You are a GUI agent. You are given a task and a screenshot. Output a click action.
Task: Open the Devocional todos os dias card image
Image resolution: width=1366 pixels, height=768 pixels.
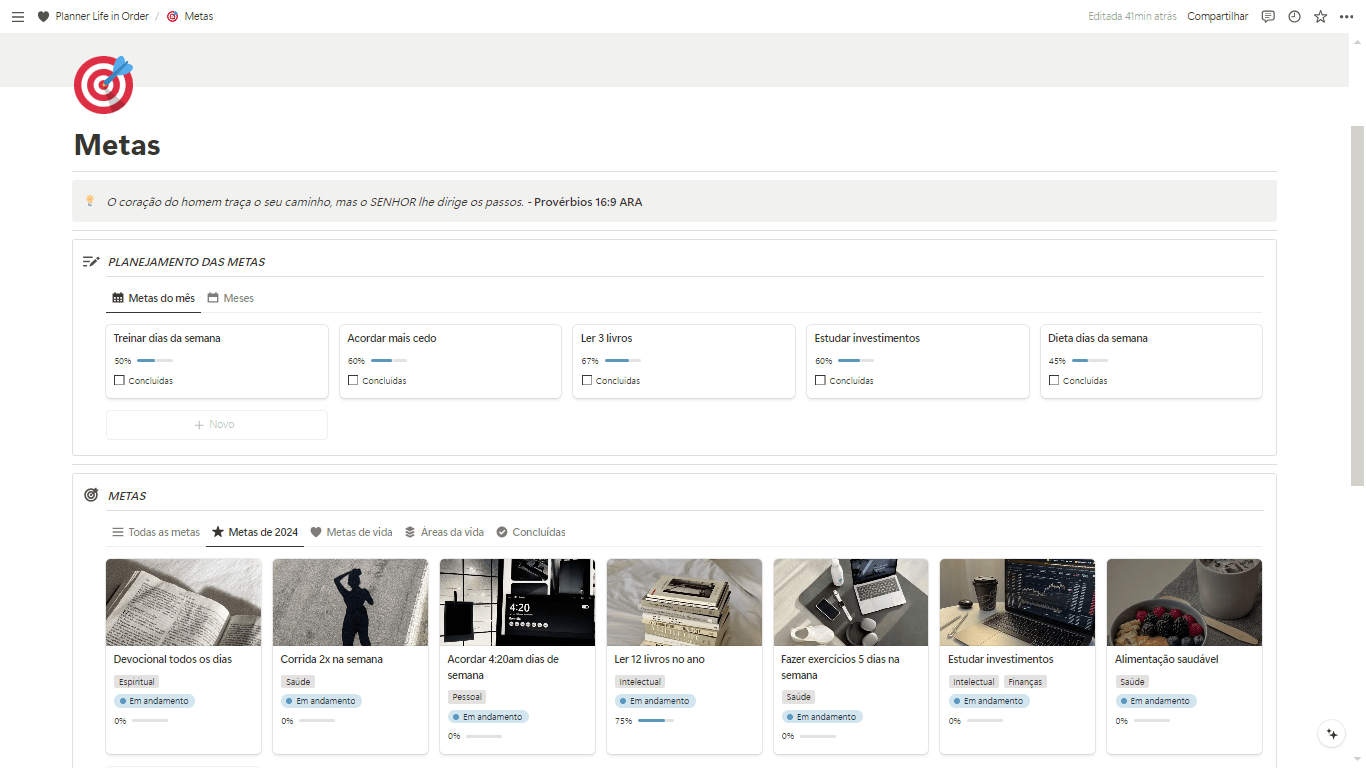click(183, 602)
